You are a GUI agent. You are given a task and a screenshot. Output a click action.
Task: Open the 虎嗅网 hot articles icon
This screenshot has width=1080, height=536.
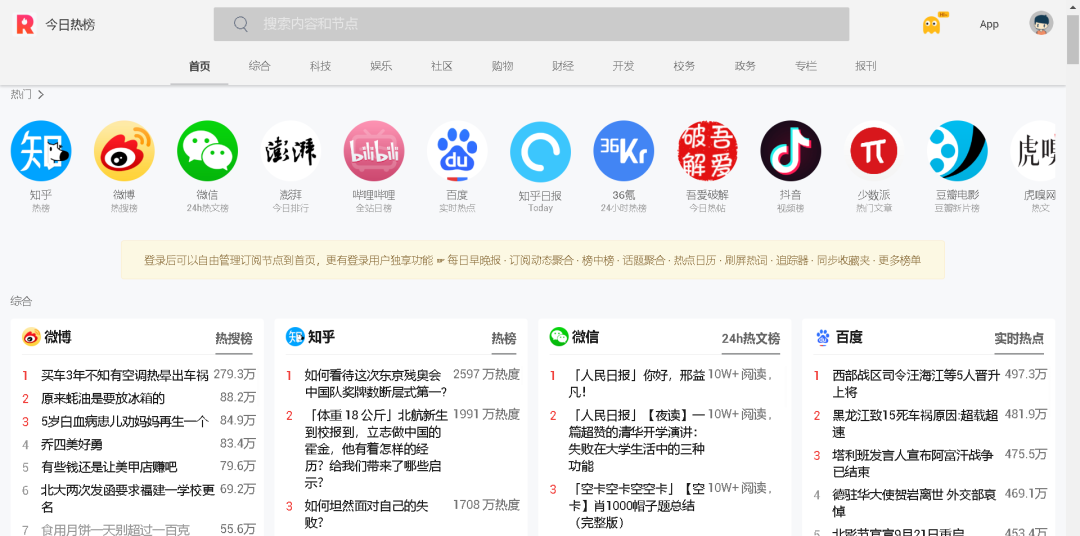tap(1033, 151)
